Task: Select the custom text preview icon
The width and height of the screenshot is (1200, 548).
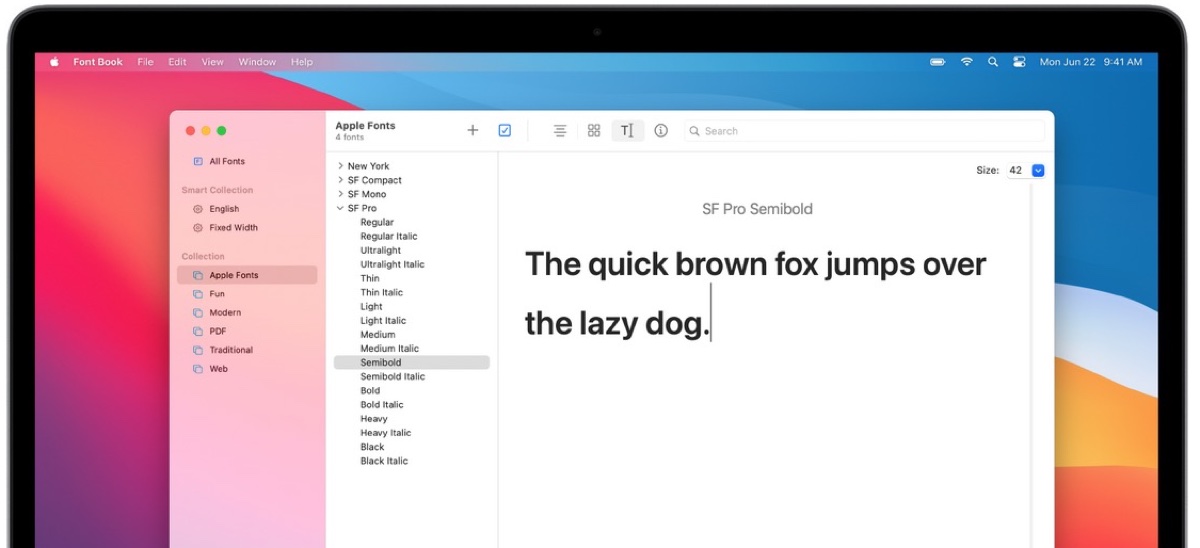Action: pos(627,131)
